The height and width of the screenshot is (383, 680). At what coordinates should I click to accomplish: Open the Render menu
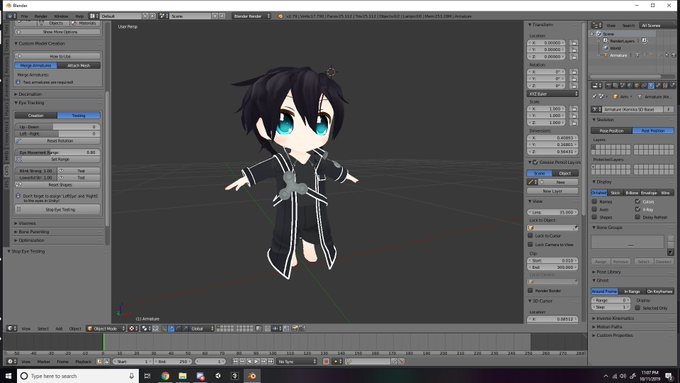point(41,16)
